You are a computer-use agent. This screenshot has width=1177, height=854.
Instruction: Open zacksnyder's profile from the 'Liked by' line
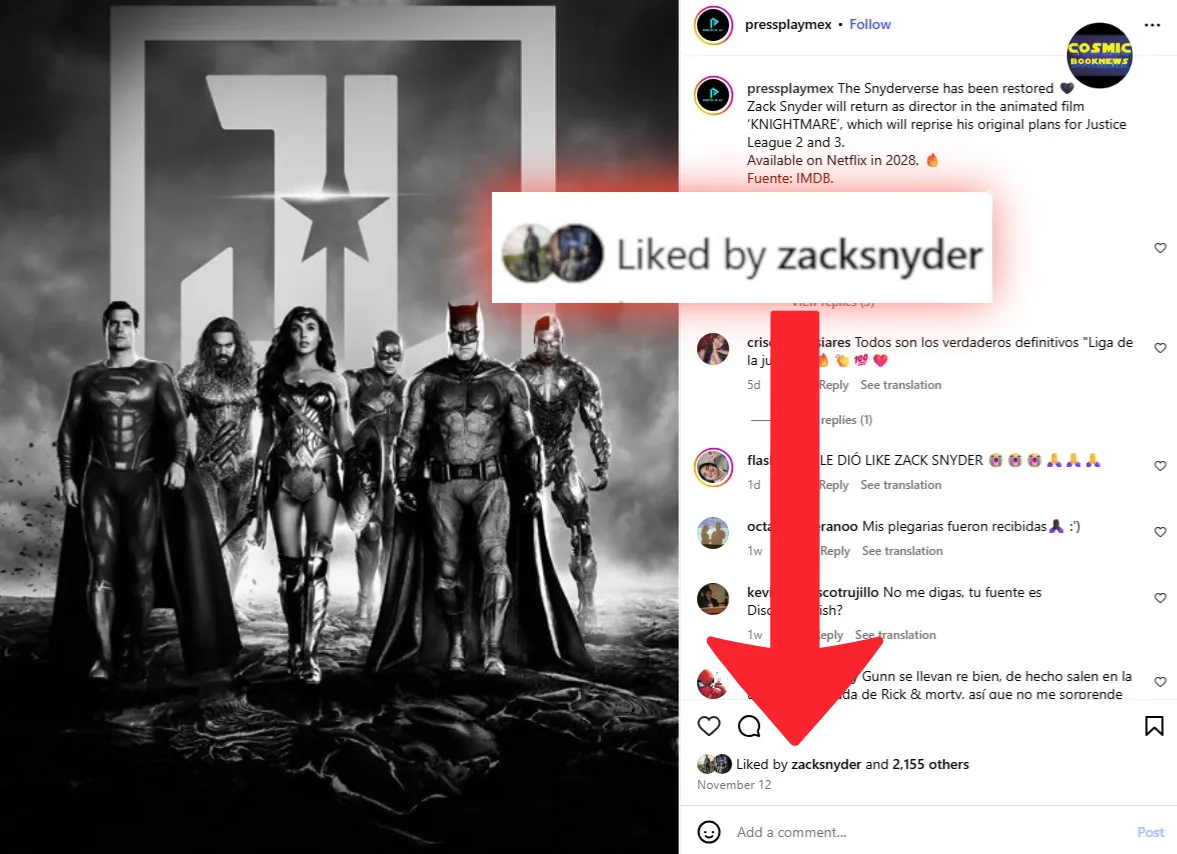pos(825,765)
